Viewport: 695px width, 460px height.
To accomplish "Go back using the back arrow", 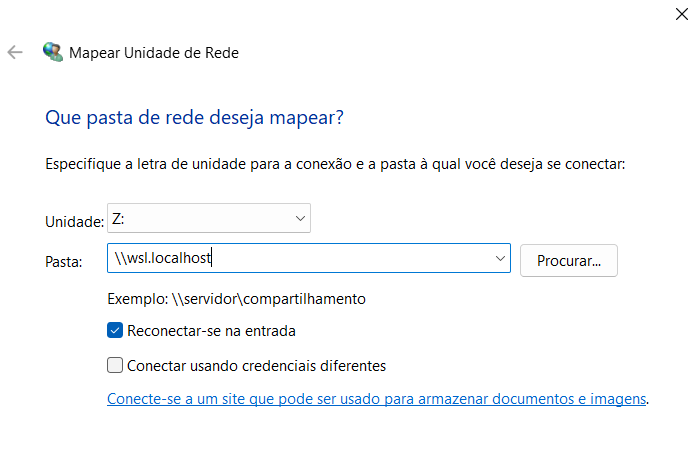I will pos(15,52).
